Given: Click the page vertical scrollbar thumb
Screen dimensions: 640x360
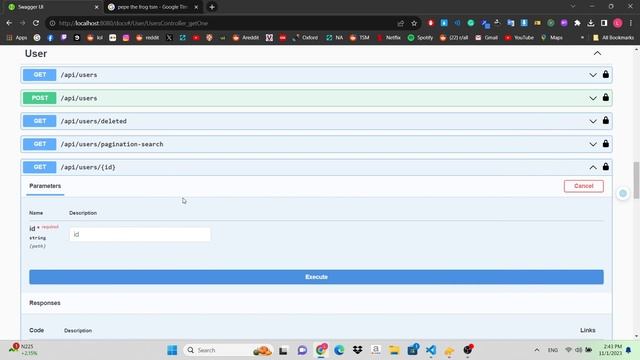Looking at the screenshot, I should [x=636, y=180].
